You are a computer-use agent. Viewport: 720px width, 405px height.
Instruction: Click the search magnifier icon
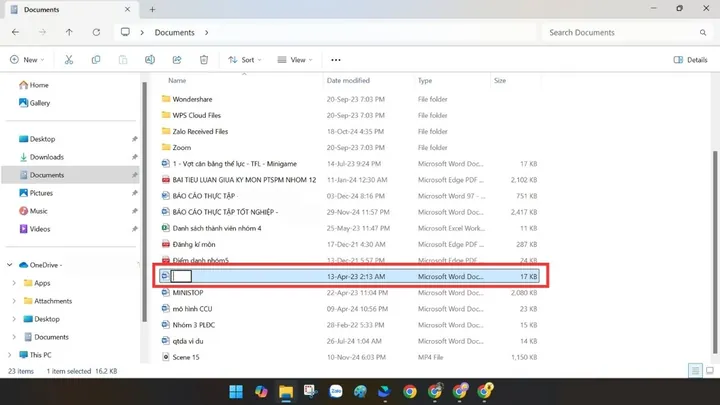pyautogui.click(x=703, y=33)
